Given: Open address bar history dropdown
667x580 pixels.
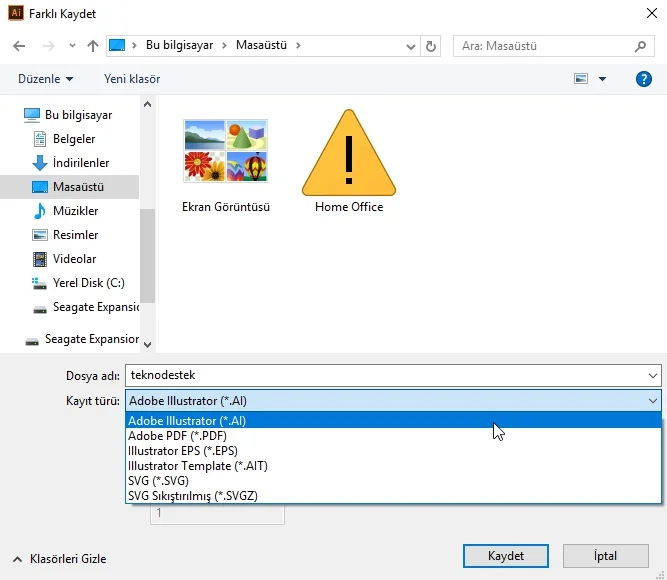Looking at the screenshot, I should tap(410, 46).
